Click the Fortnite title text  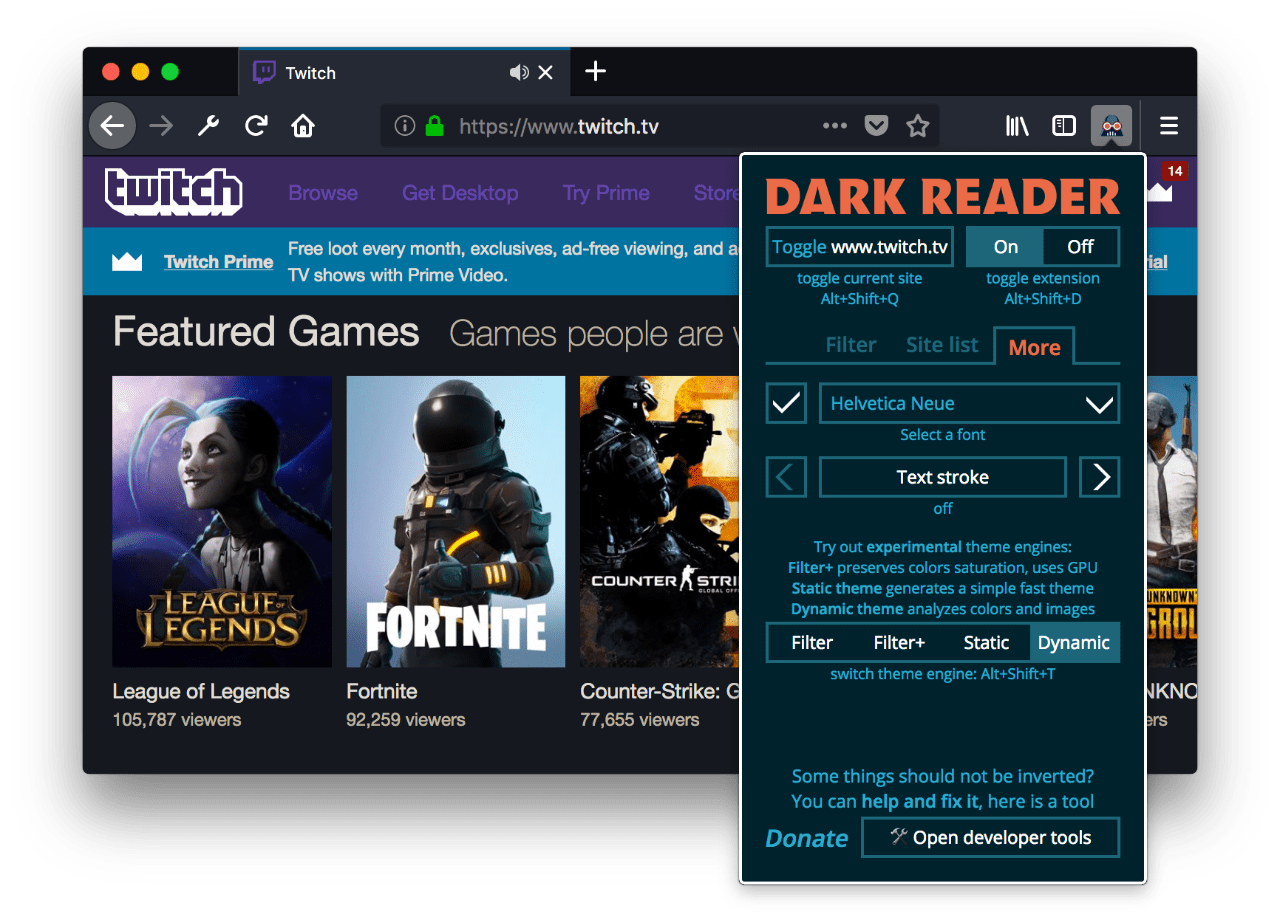coord(382,692)
